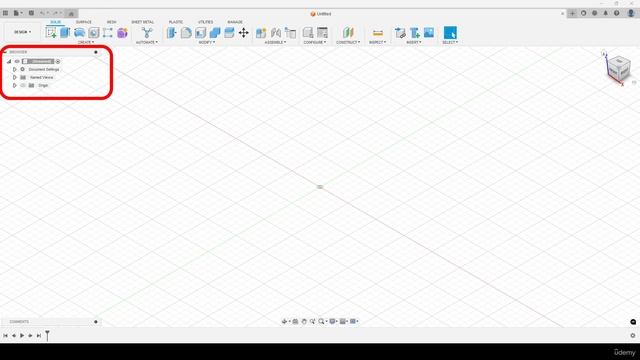Click the Change Parameters table icon

pyautogui.click(x=322, y=33)
